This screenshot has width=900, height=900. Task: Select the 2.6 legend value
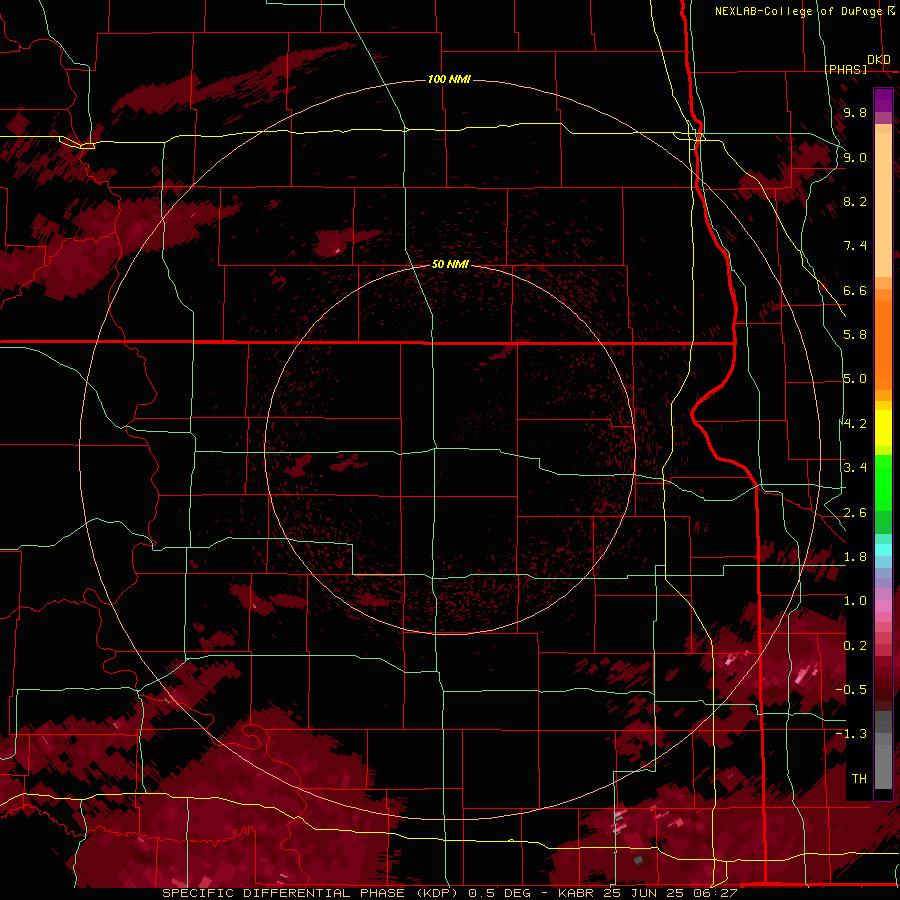(855, 513)
